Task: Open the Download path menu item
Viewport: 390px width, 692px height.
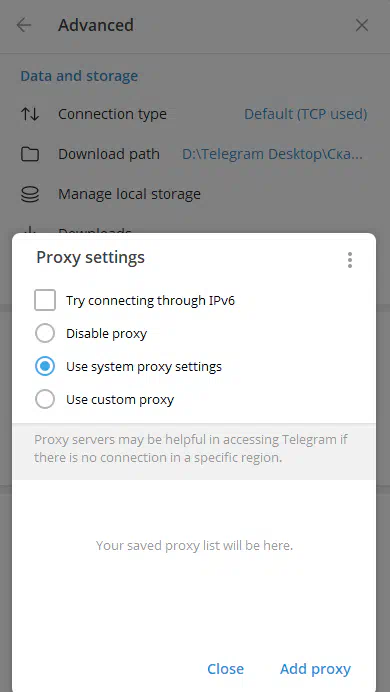Action: coord(195,154)
